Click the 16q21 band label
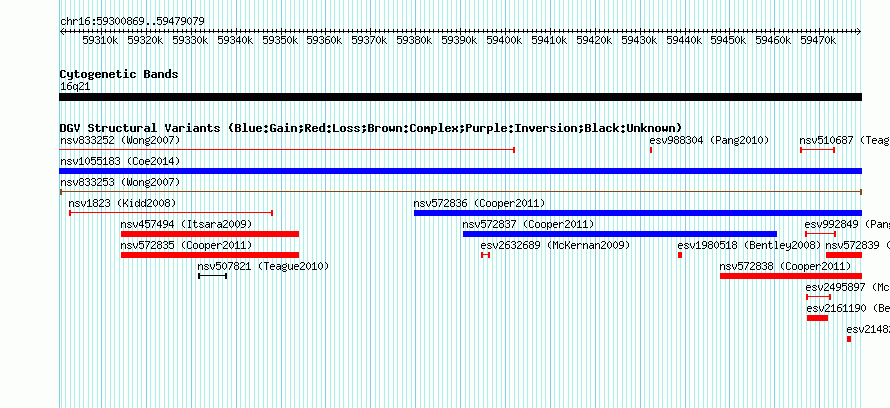Viewport: 890px width, 408px height. click(x=75, y=87)
